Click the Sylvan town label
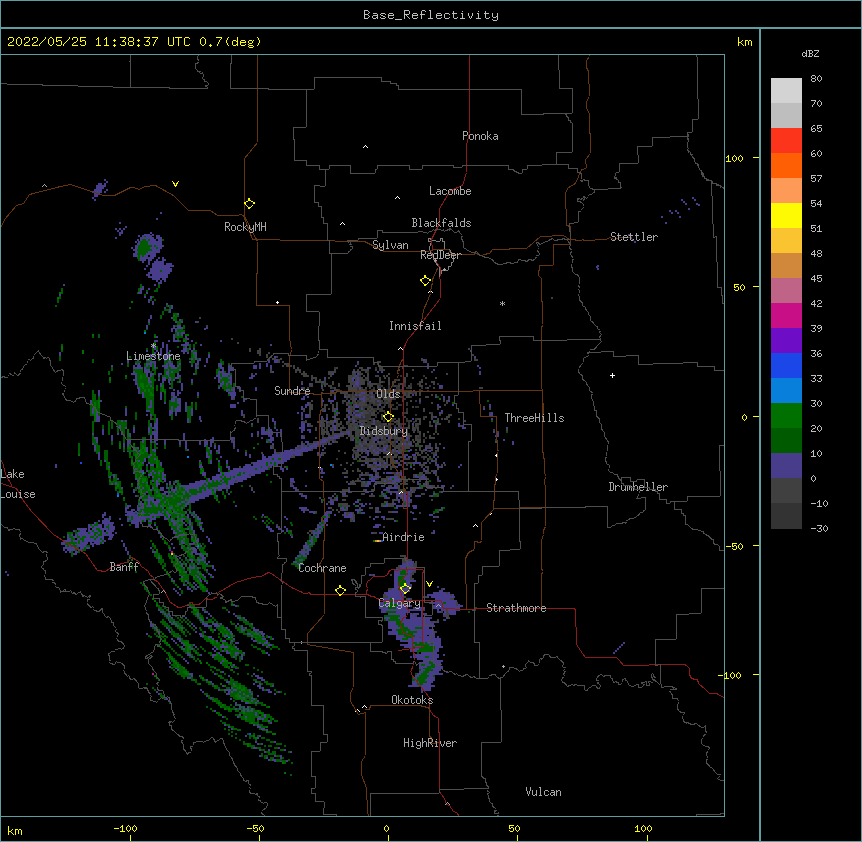This screenshot has width=862, height=842. click(x=390, y=245)
